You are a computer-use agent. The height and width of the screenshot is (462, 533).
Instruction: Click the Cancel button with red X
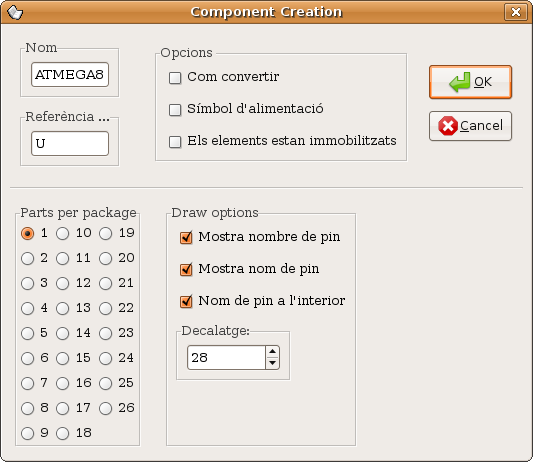(x=470, y=126)
